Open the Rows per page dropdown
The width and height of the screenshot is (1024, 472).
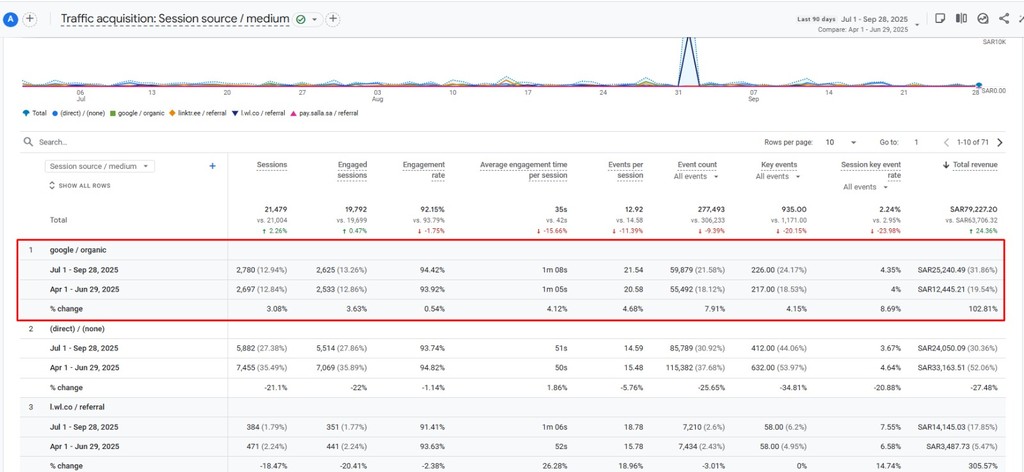[841, 142]
